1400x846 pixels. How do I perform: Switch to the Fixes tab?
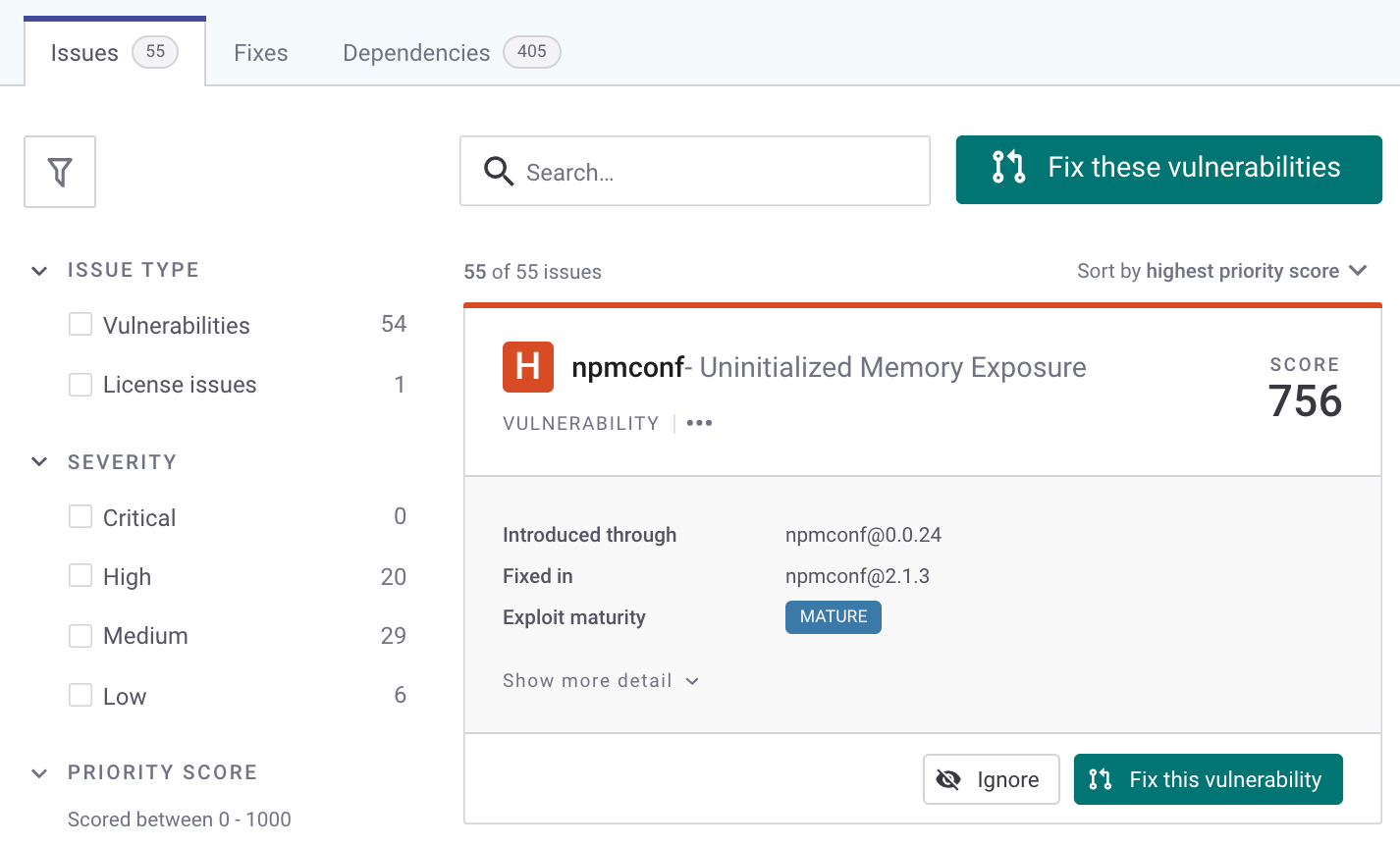[260, 53]
